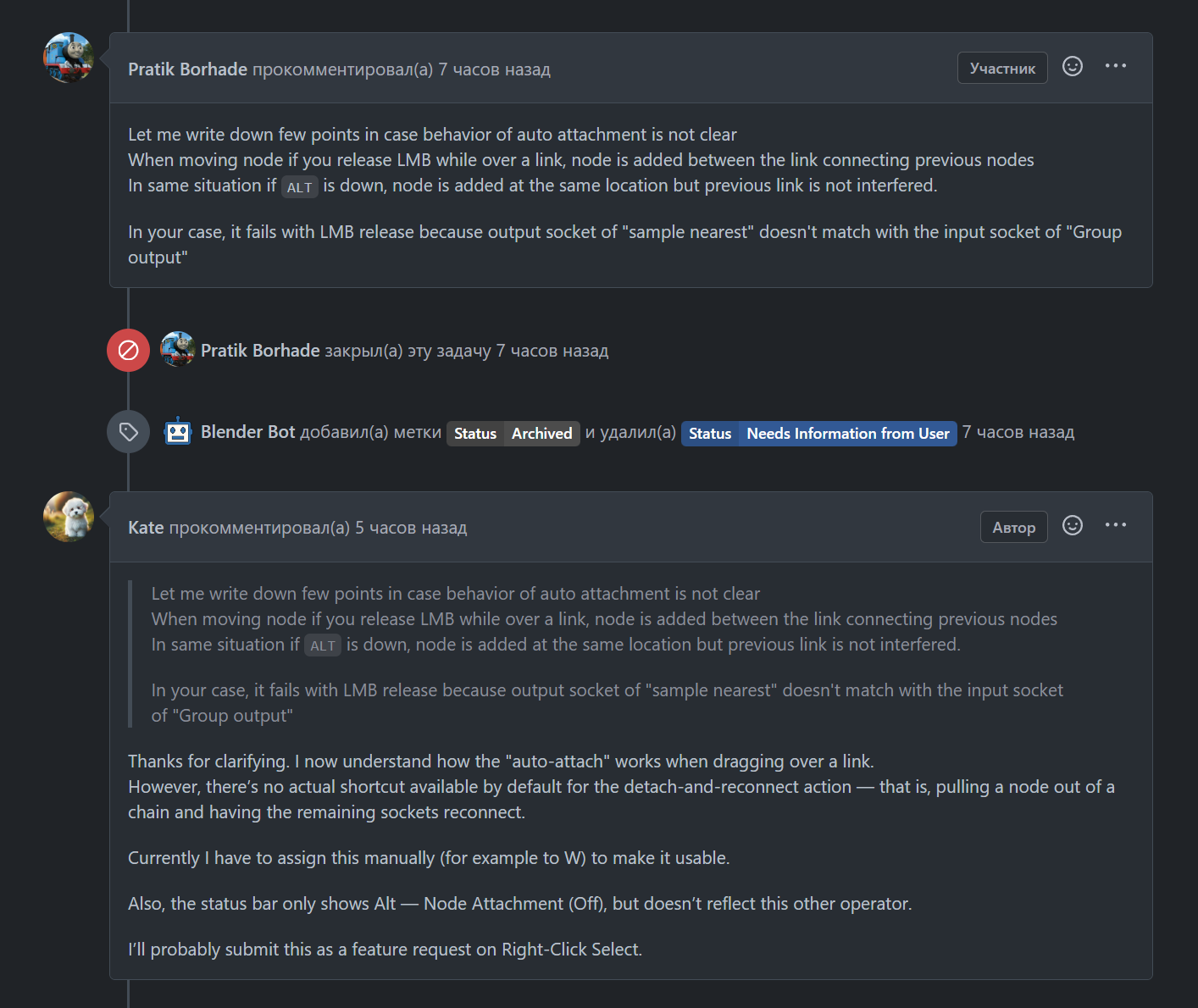Click the 5 часов назад timestamp
The width and height of the screenshot is (1198, 1008).
click(411, 528)
